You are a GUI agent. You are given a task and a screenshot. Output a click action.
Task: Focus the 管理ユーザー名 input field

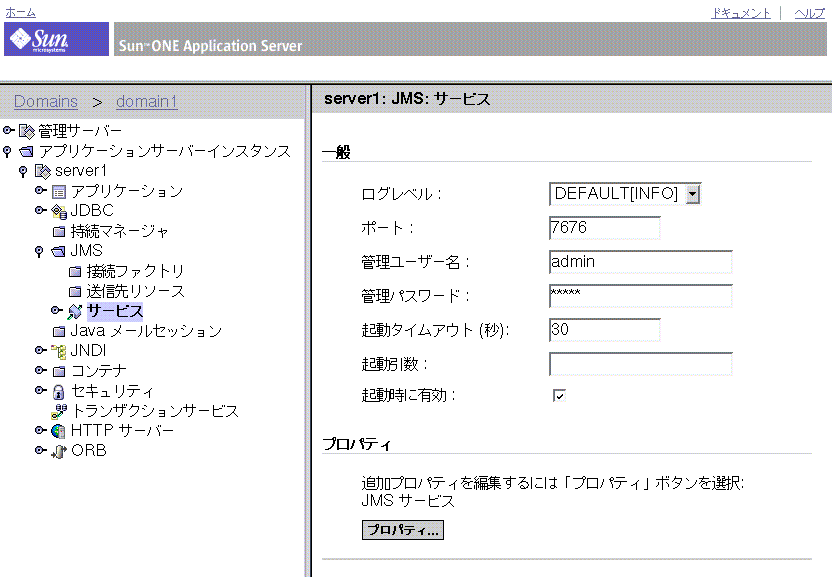click(x=640, y=262)
